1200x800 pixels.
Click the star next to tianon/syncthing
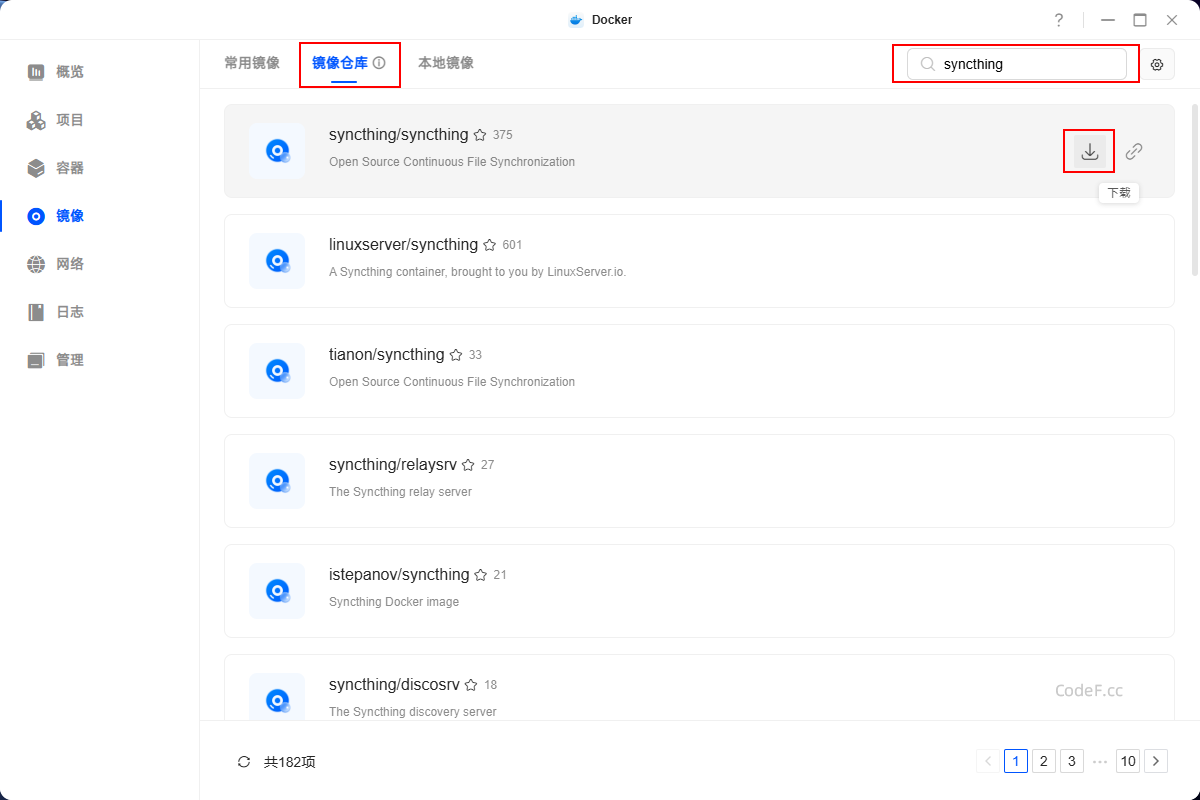point(456,355)
